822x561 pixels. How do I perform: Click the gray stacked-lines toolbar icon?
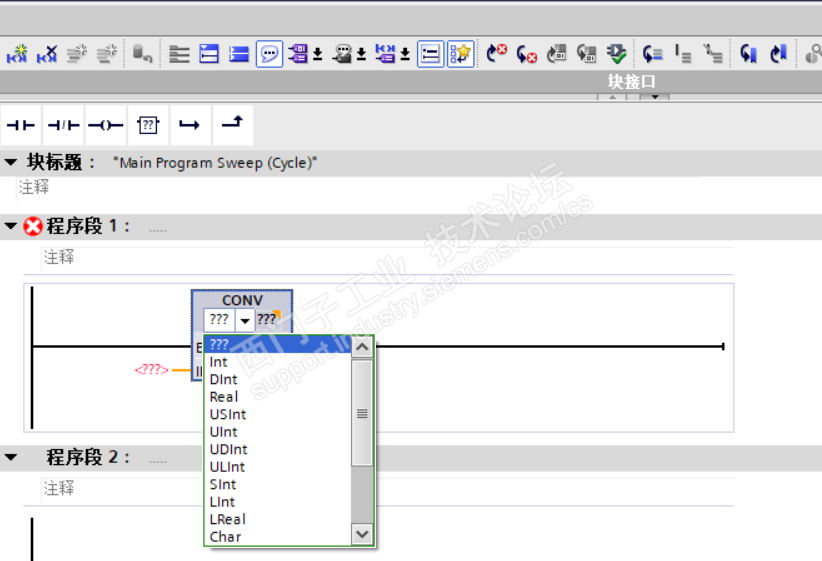[x=179, y=54]
